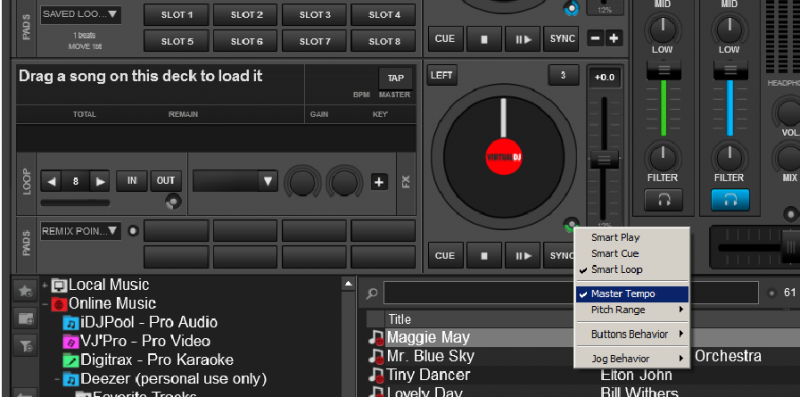800x397 pixels.
Task: Set loop IN point
Action: [x=132, y=181]
